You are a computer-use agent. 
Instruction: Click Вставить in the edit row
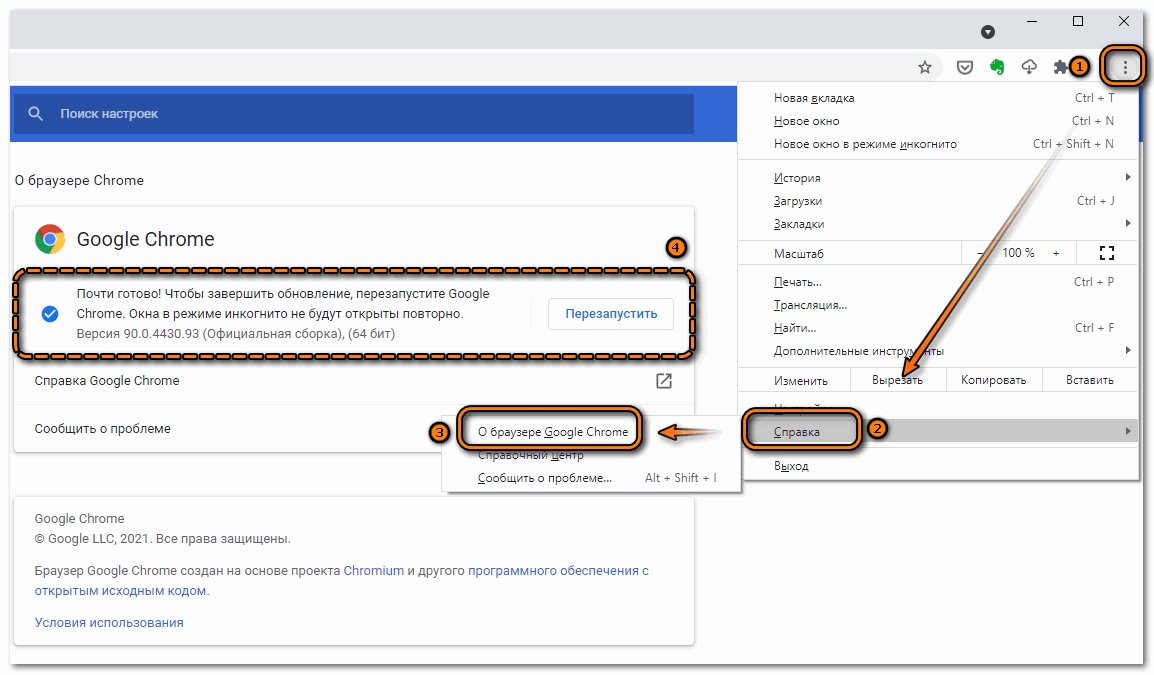pyautogui.click(x=1089, y=380)
